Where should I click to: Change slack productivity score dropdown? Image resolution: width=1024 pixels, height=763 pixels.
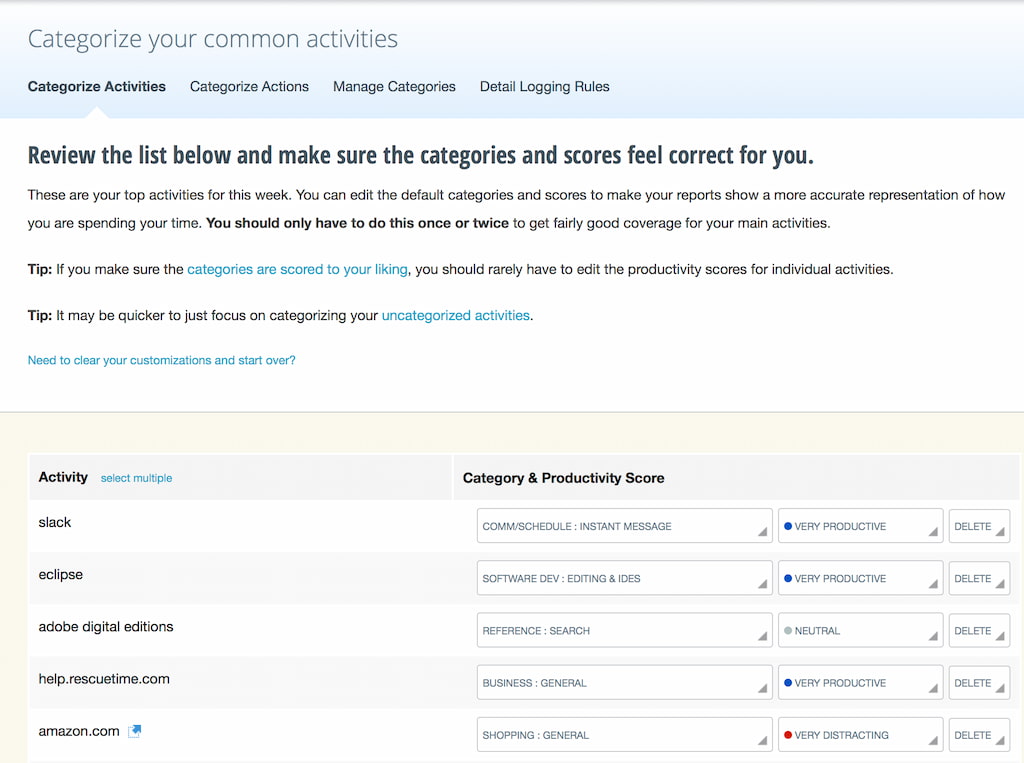coord(860,526)
